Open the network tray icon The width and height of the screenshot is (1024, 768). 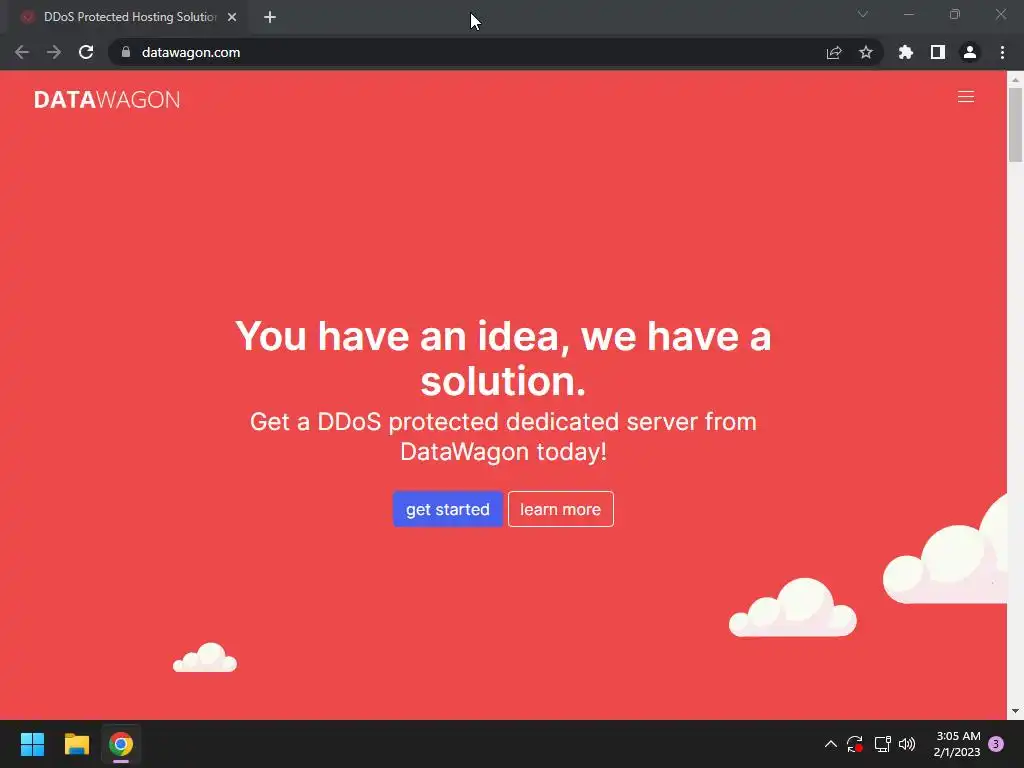(x=882, y=744)
